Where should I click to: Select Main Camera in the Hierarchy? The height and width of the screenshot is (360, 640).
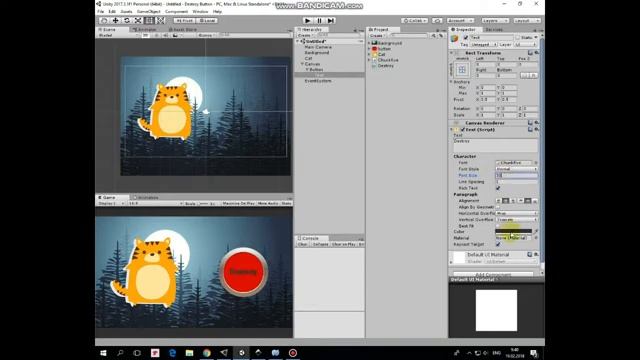(318, 47)
